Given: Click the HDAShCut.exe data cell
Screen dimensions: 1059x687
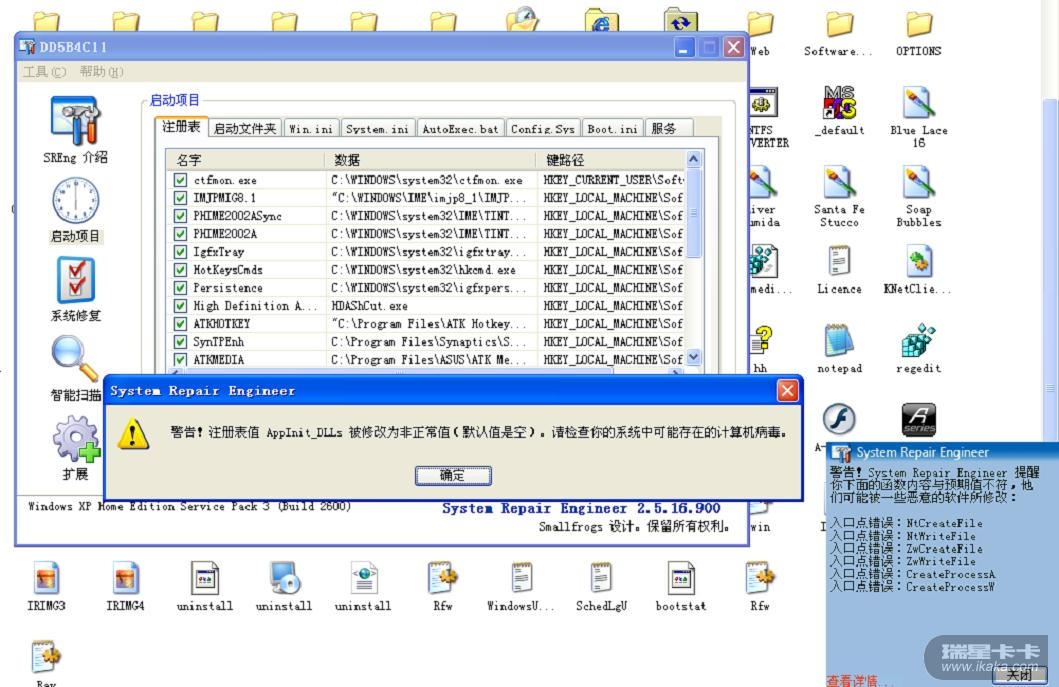Looking at the screenshot, I should tap(369, 306).
